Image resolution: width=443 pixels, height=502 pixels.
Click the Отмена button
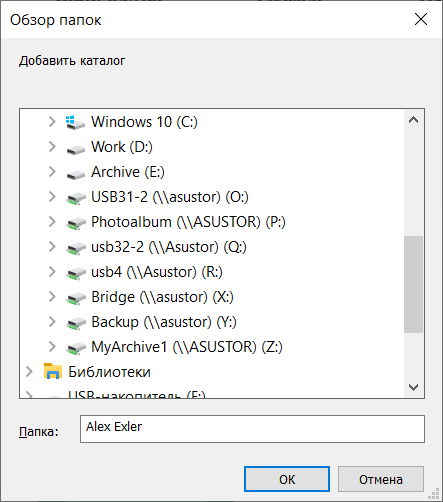pos(381,479)
